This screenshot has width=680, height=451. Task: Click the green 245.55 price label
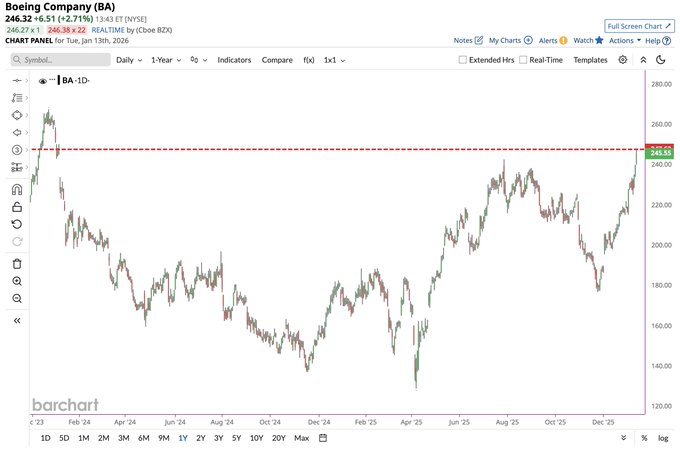(x=660, y=153)
